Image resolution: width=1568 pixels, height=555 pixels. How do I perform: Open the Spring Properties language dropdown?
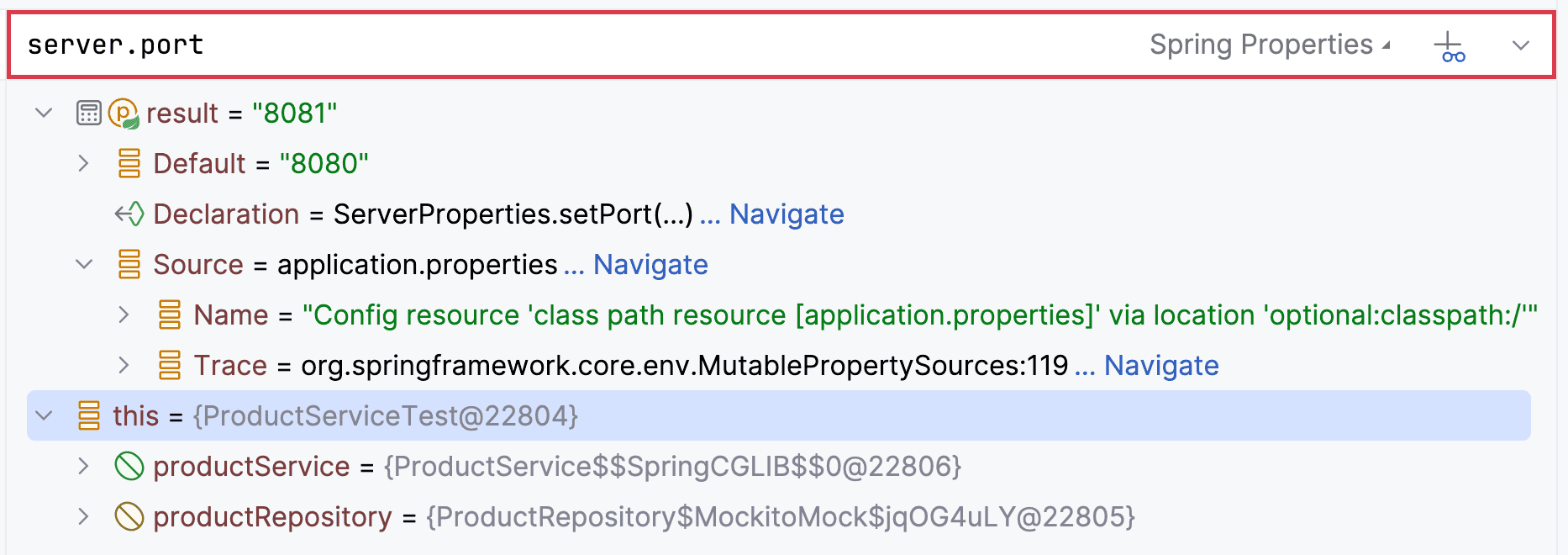[x=1269, y=45]
